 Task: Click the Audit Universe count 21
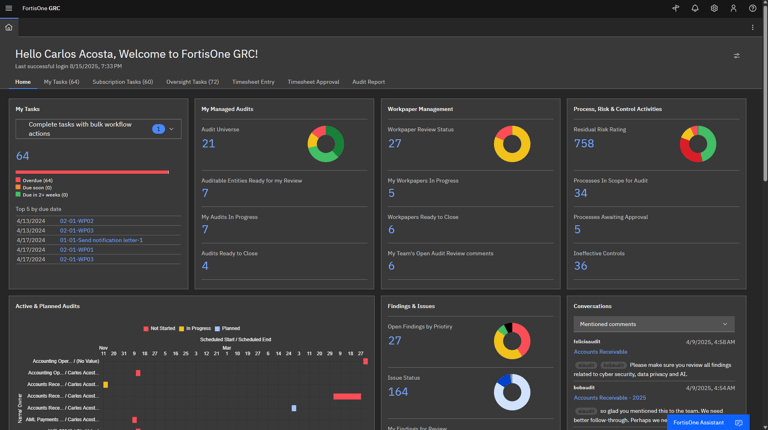tap(208, 144)
